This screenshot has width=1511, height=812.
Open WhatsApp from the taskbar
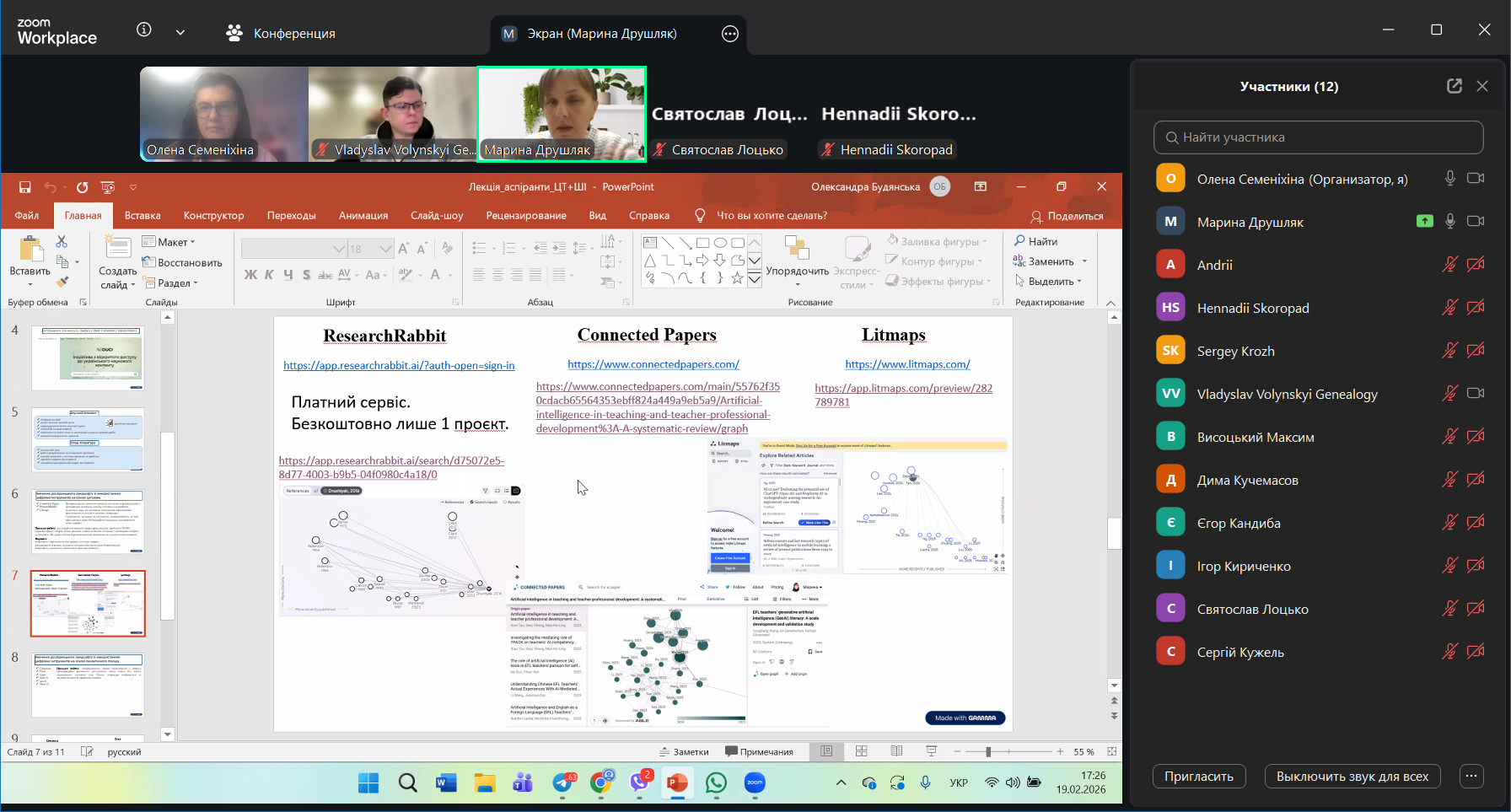click(x=716, y=783)
